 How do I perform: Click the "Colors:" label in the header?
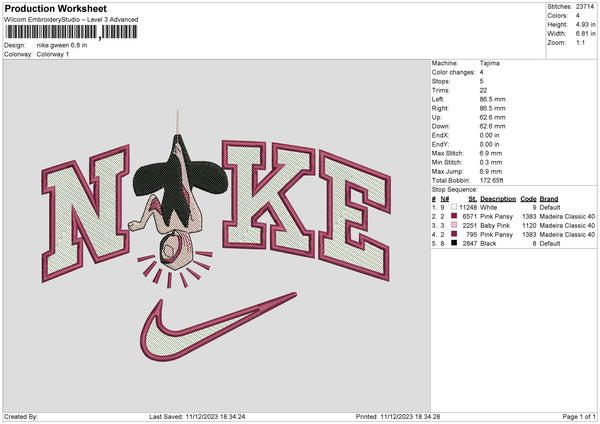558,16
